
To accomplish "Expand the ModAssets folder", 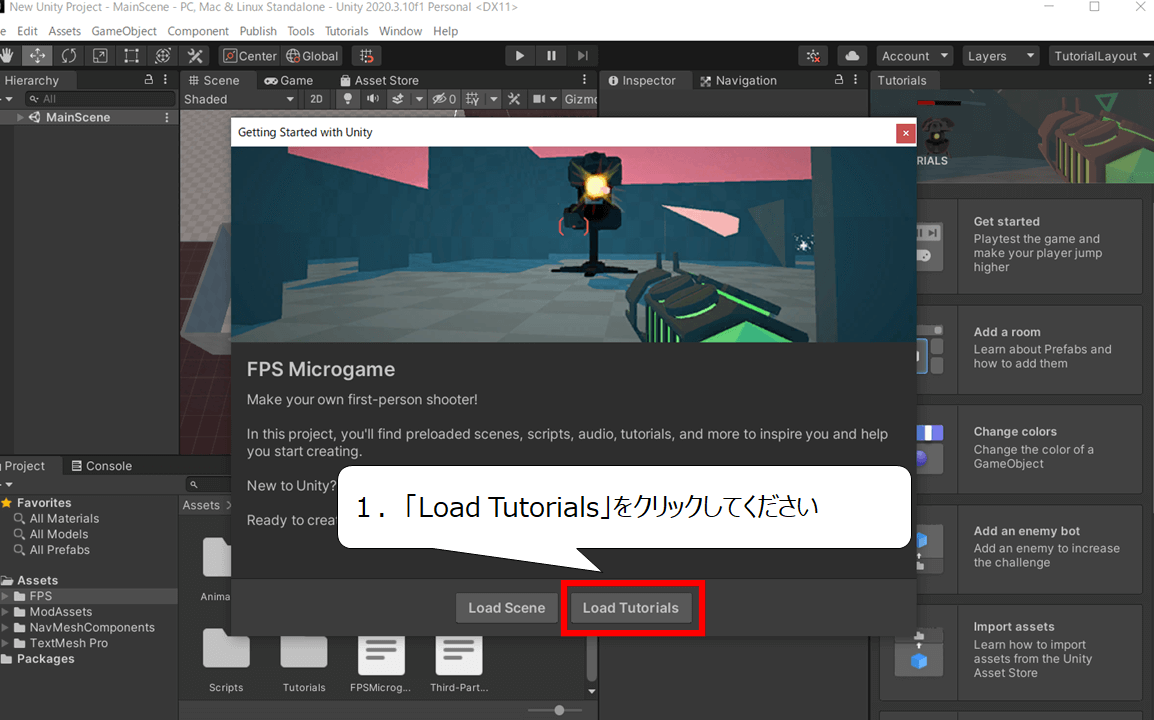I will point(5,612).
